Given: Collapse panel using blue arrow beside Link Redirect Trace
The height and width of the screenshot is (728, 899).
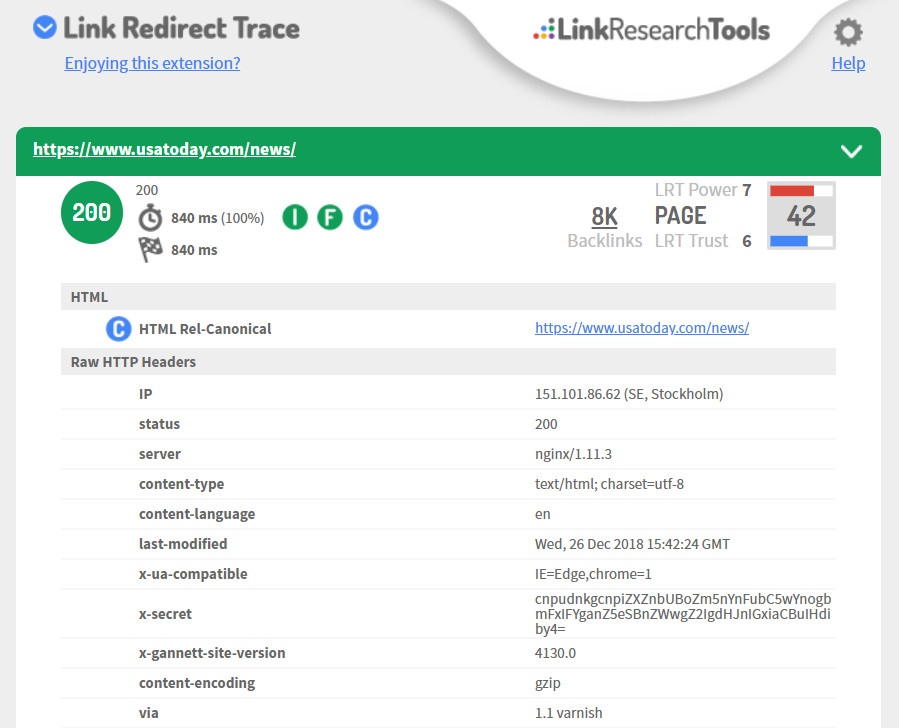Looking at the screenshot, I should pos(44,27).
